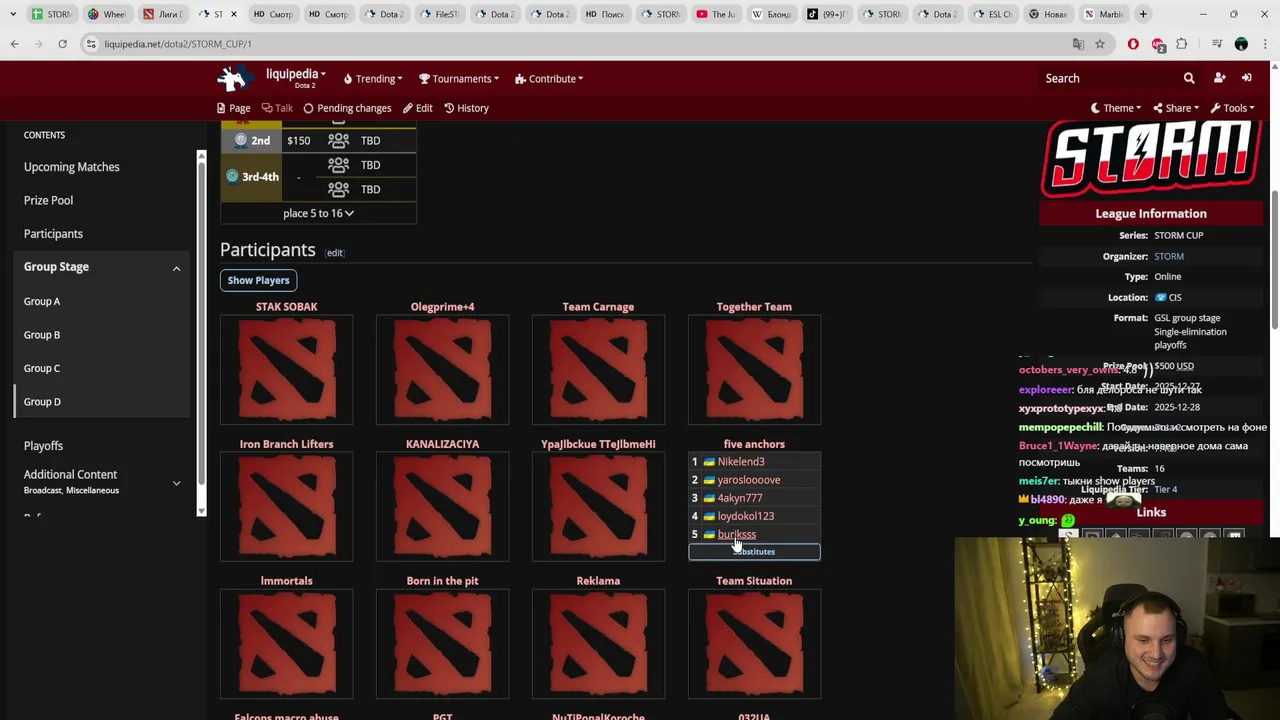Click the STAK SOBAK team logo
This screenshot has height=720, width=1280.
pyautogui.click(x=286, y=370)
